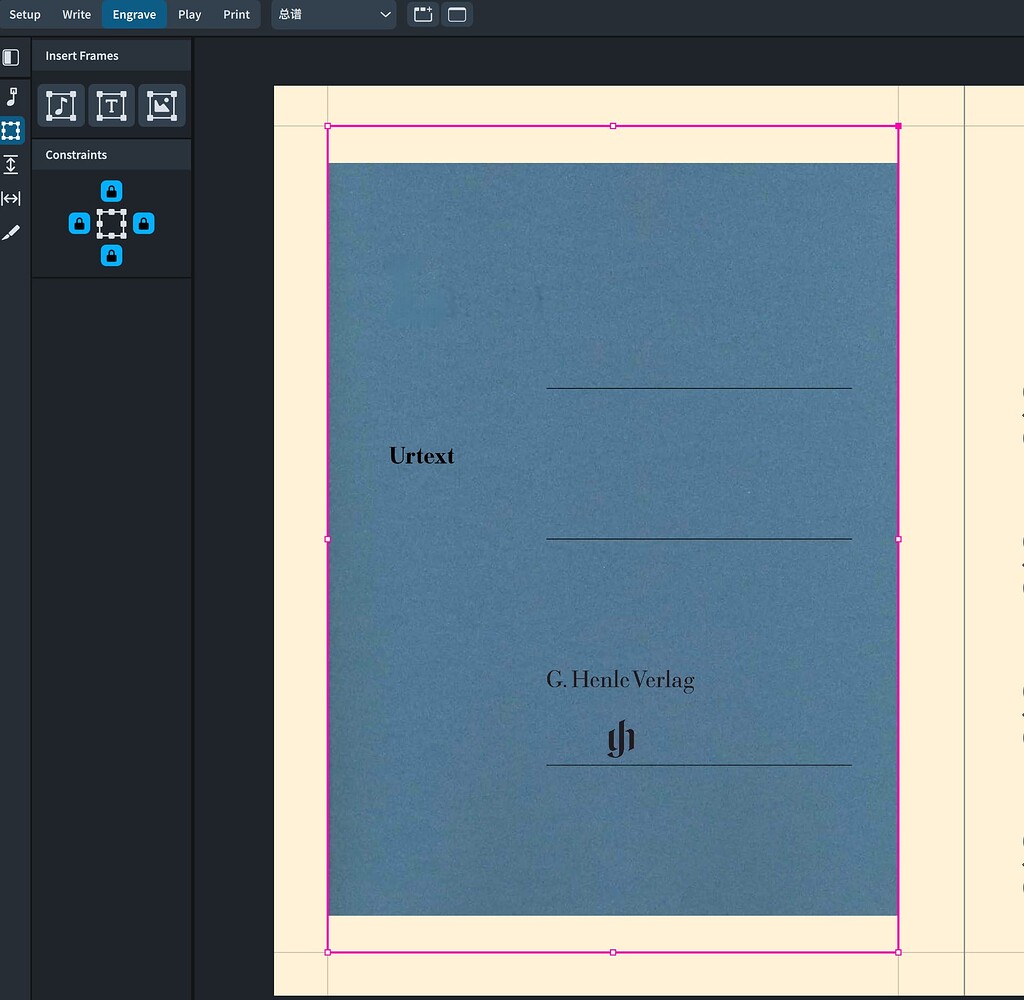The image size is (1024, 1000).
Task: Insert a Text Frame
Action: 111,105
